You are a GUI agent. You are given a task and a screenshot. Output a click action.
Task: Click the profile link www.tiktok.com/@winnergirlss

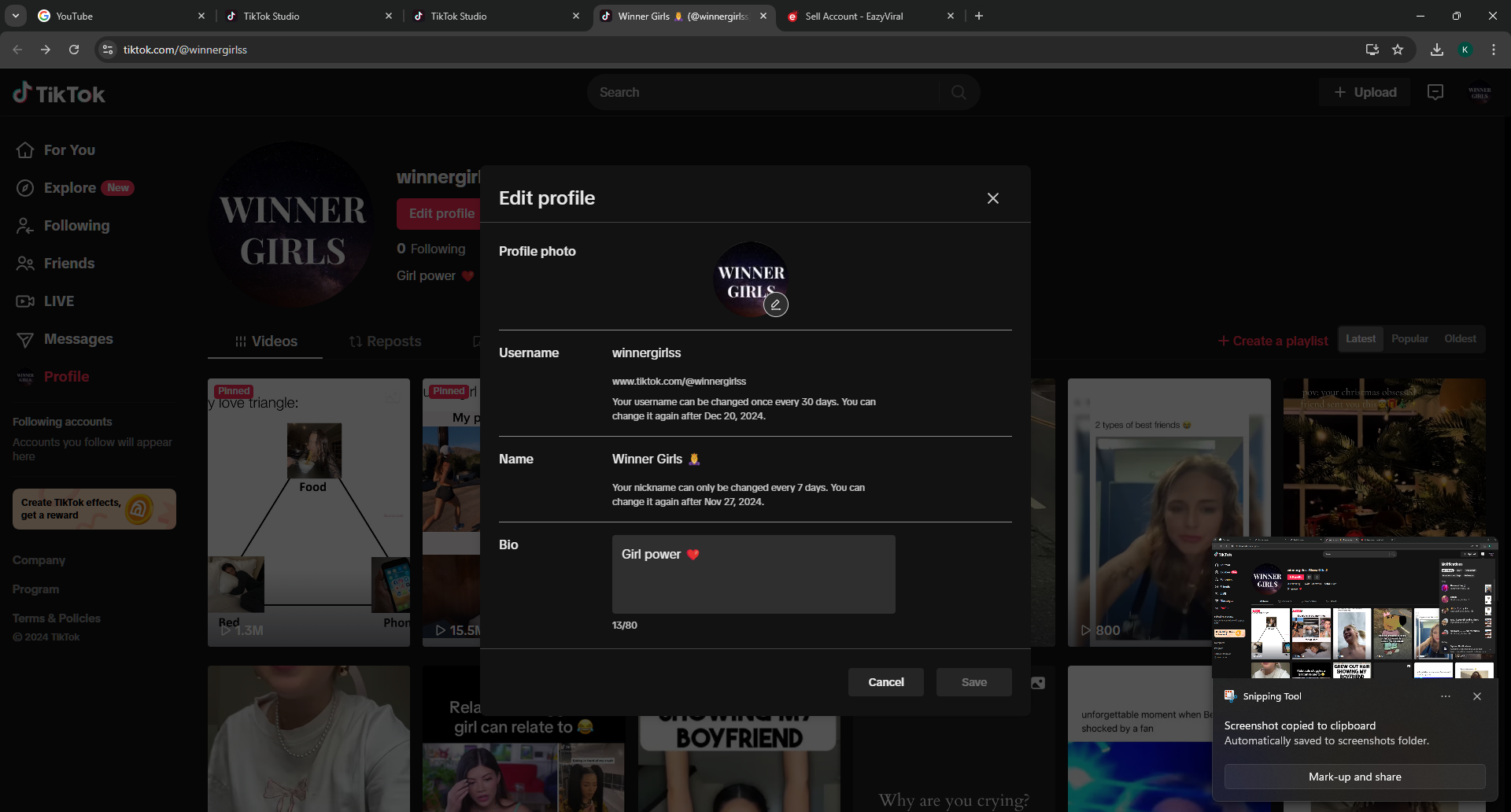pyautogui.click(x=679, y=382)
